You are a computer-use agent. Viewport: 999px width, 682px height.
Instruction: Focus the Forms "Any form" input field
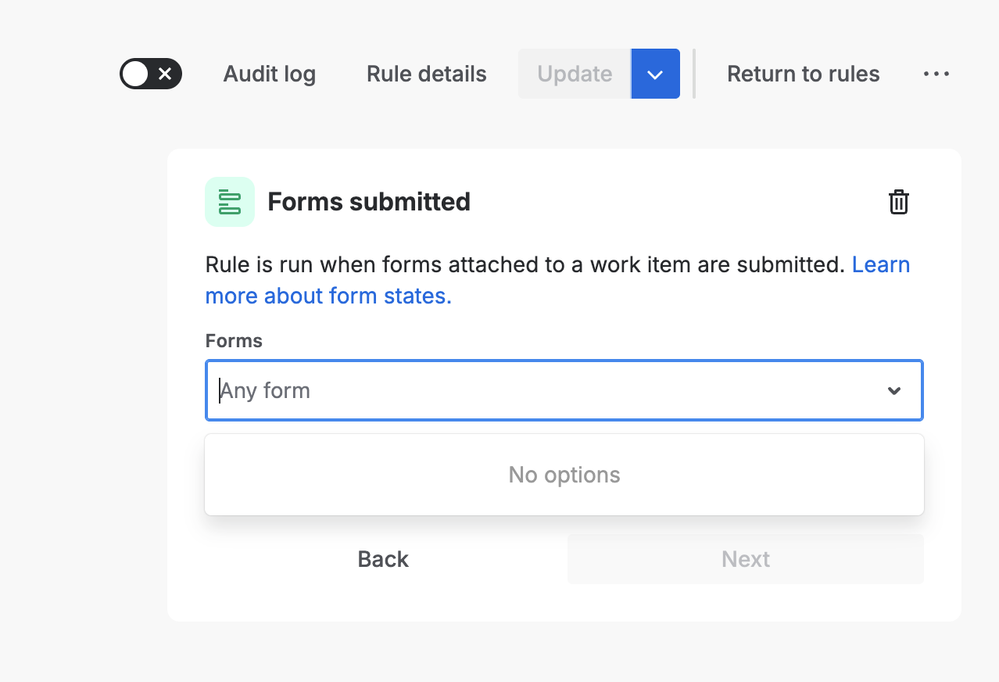(540, 390)
